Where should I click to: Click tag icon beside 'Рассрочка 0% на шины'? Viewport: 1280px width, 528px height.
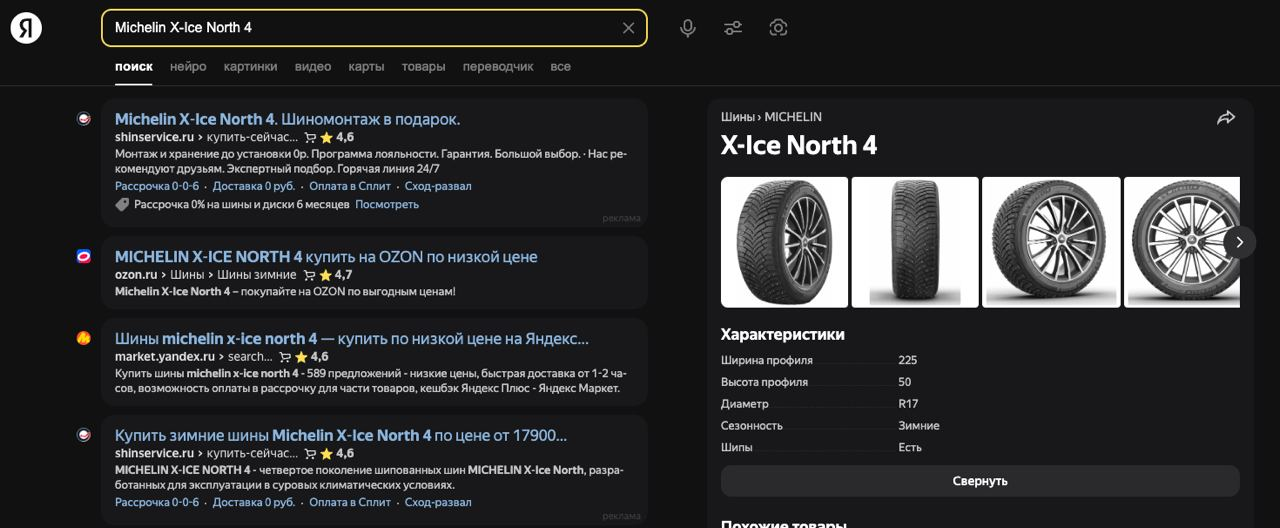pos(122,204)
